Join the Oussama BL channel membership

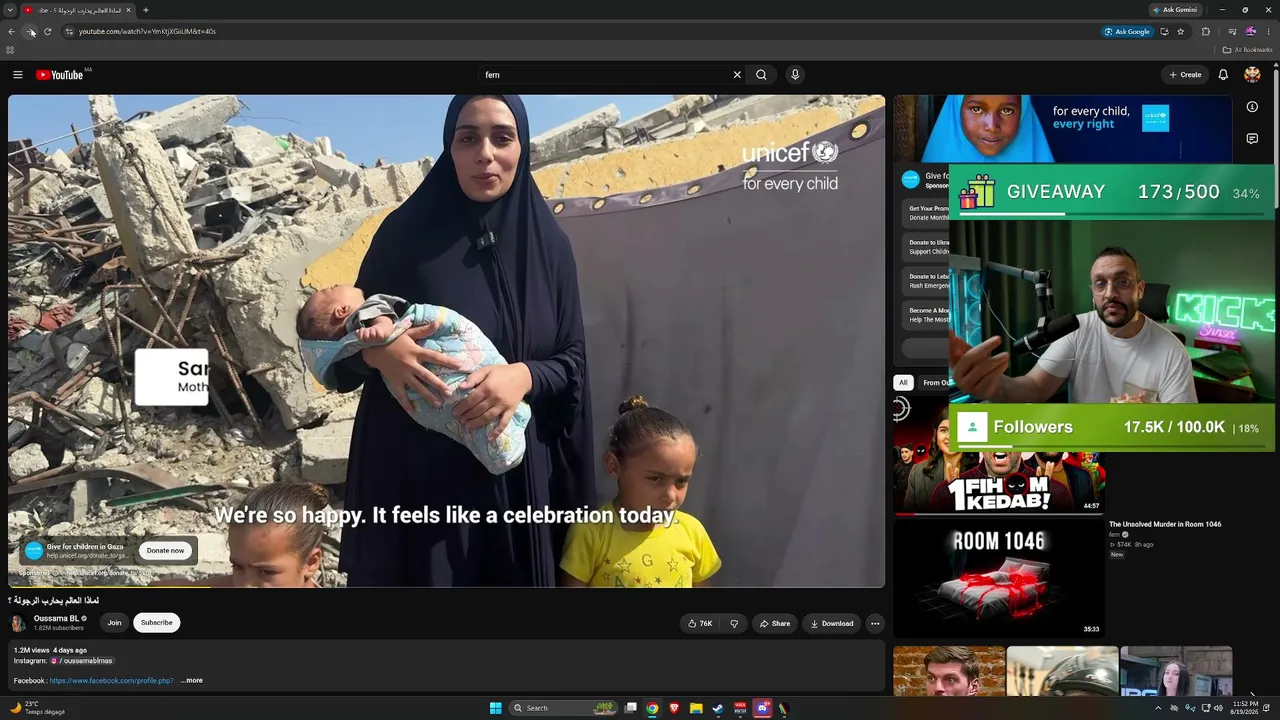click(x=115, y=623)
